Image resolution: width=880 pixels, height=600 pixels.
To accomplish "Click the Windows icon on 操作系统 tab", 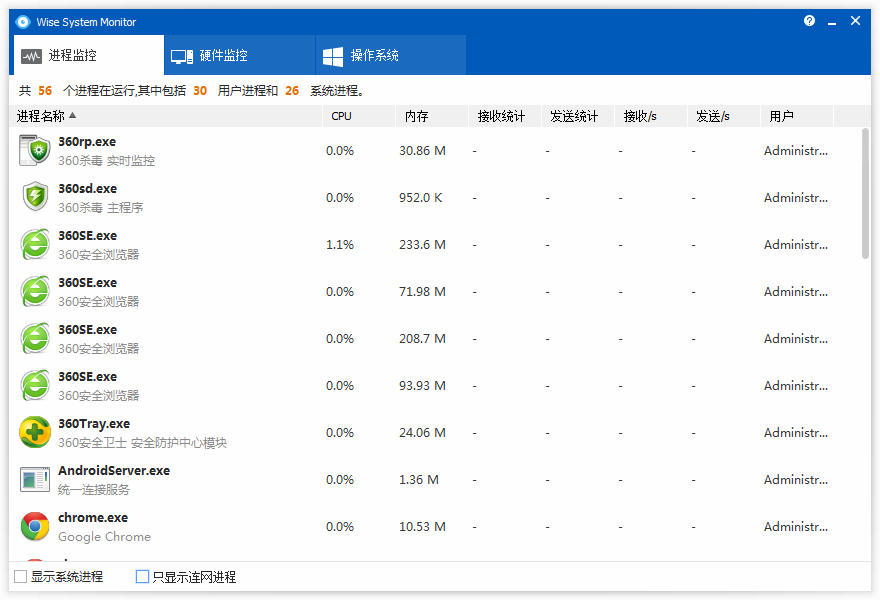I will (334, 54).
